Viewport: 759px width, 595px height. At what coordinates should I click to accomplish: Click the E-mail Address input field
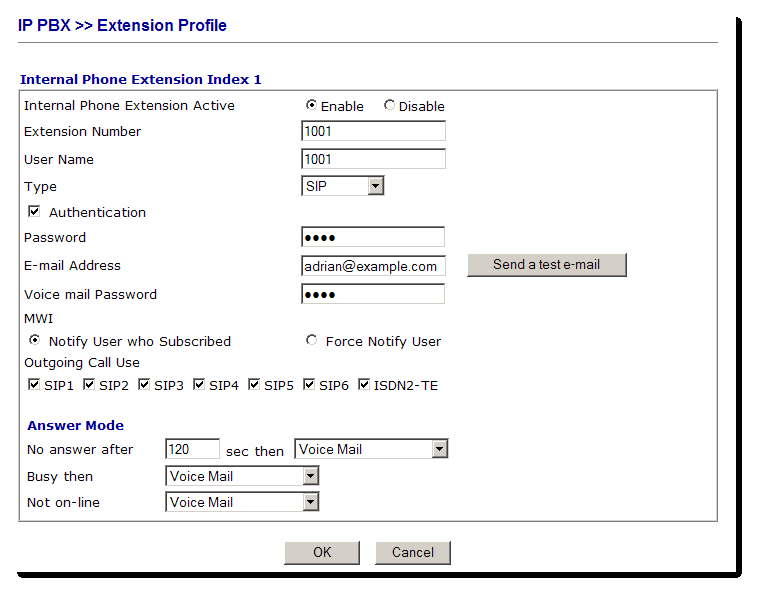click(373, 266)
